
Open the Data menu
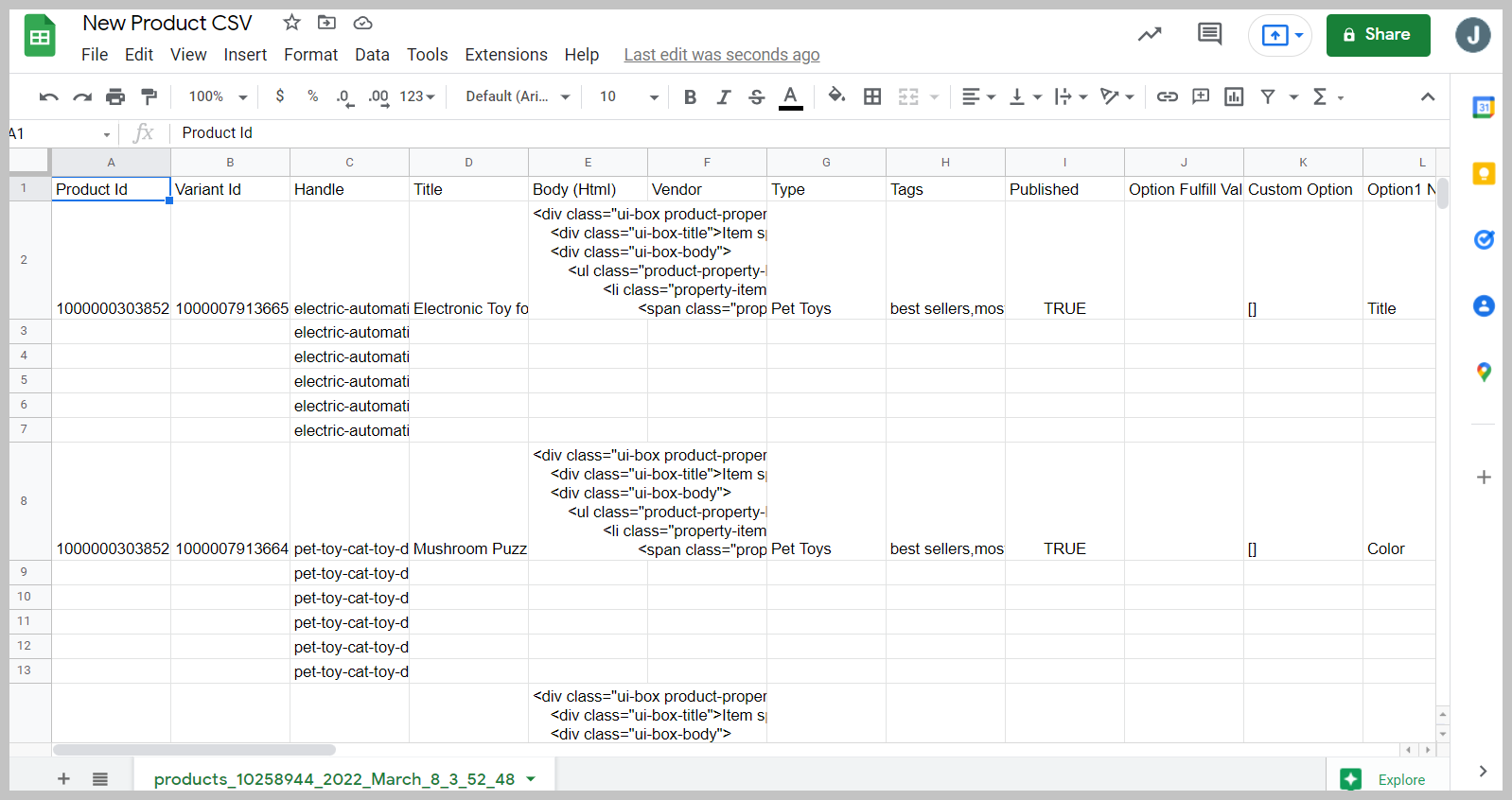[x=372, y=55]
